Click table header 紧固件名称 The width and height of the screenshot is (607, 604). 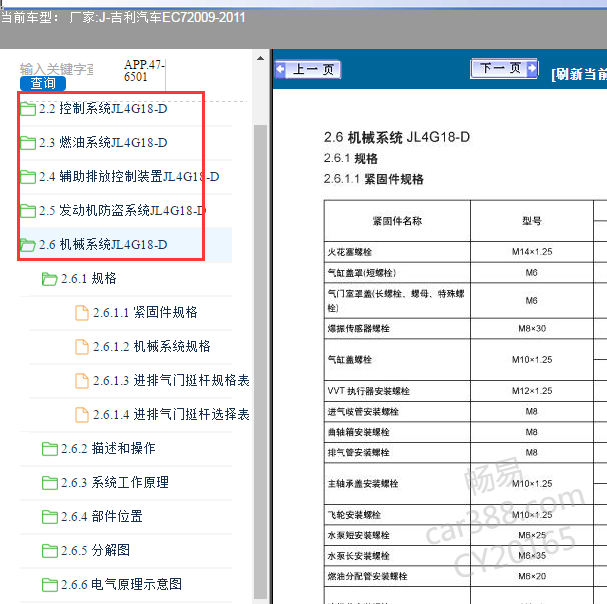[x=397, y=221]
